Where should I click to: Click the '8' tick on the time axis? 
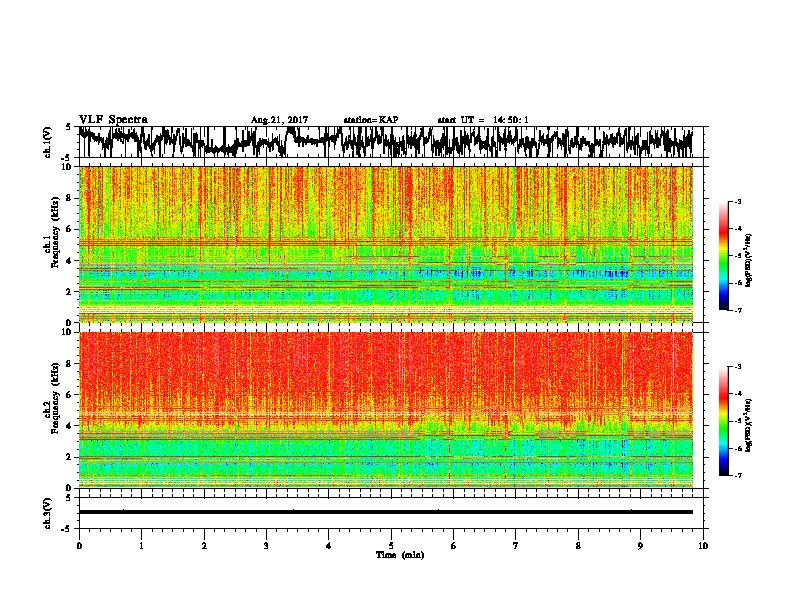click(578, 546)
